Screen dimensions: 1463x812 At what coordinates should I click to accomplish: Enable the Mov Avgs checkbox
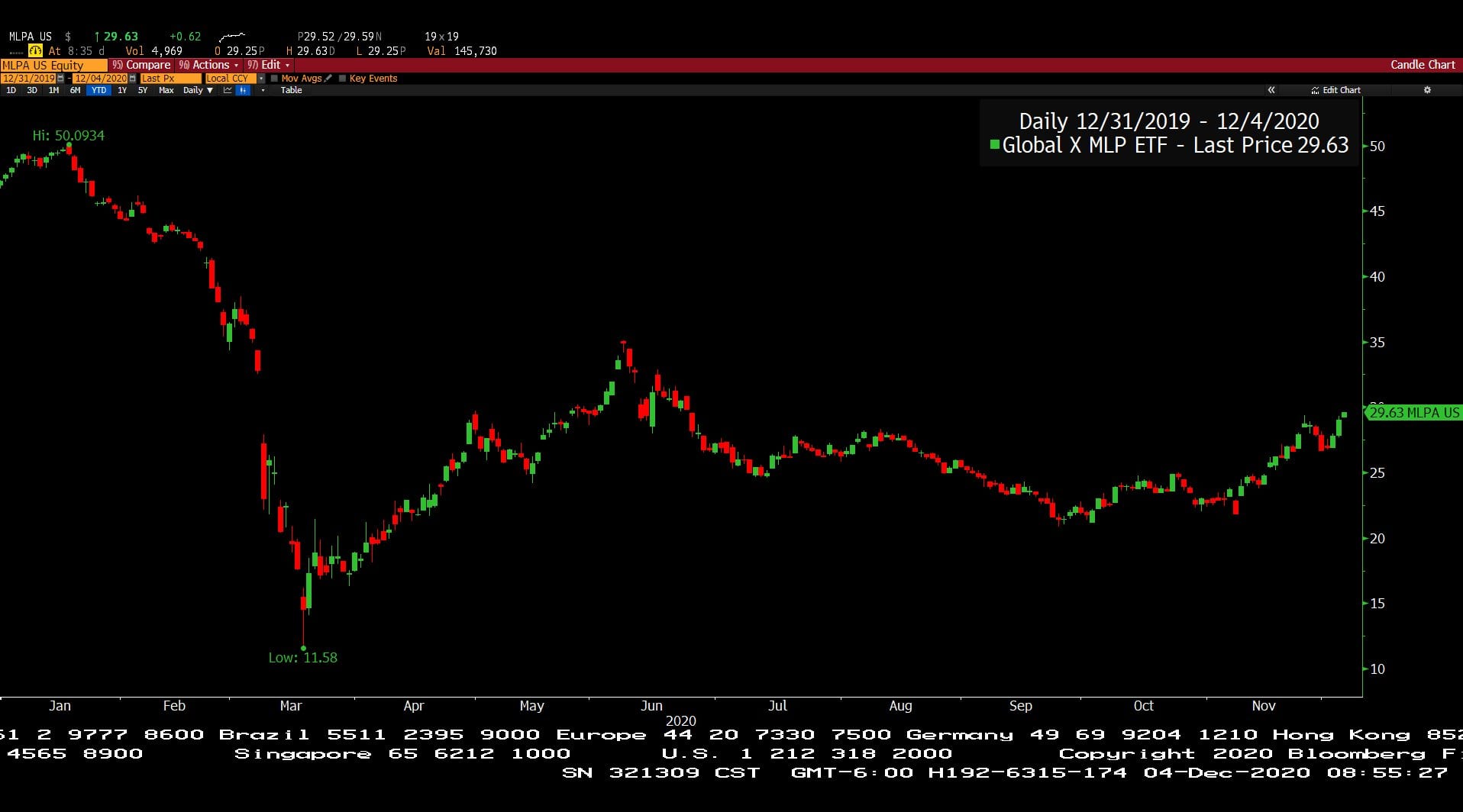pyautogui.click(x=274, y=79)
